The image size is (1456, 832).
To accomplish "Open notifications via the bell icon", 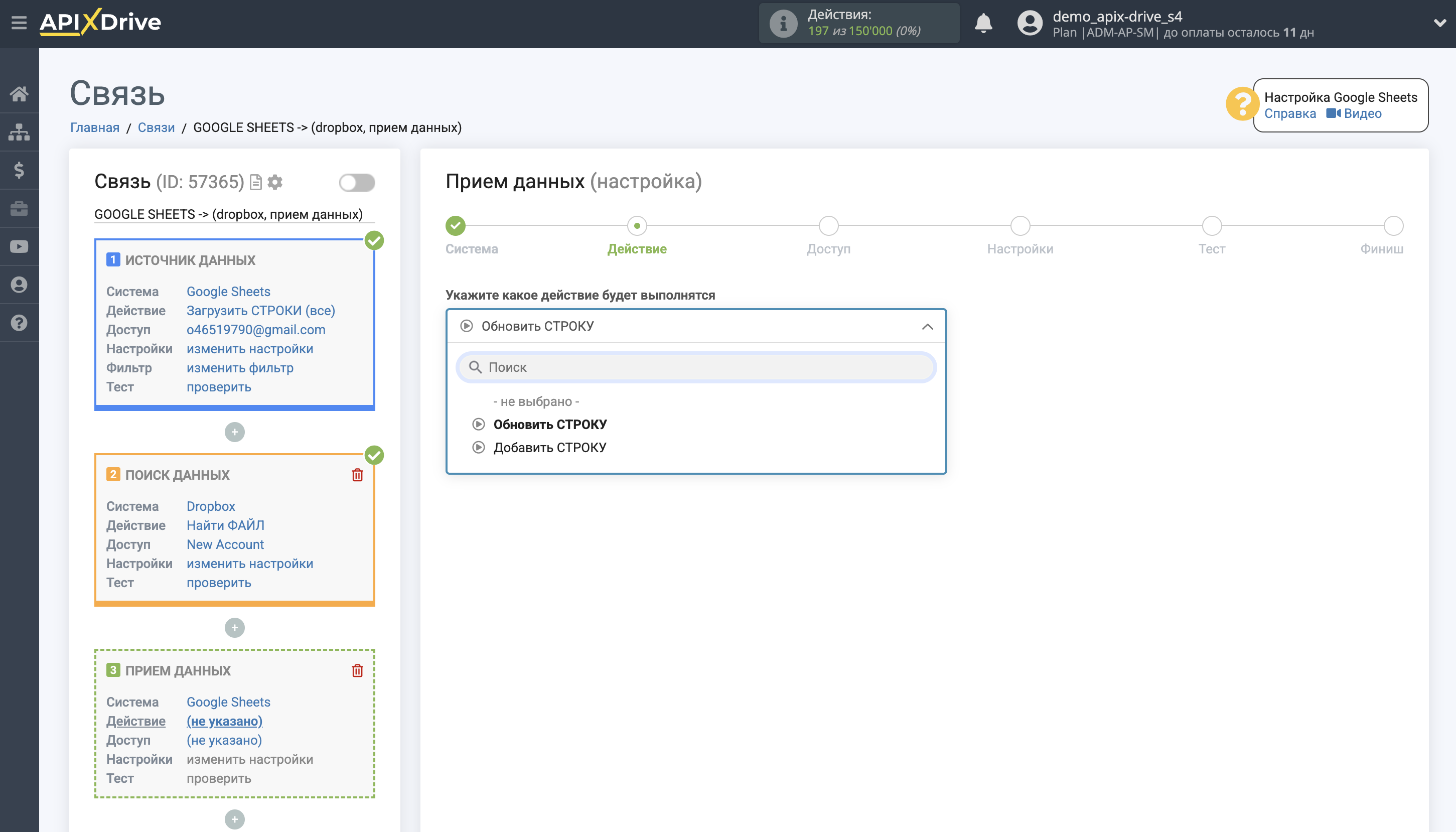I will pos(983,24).
